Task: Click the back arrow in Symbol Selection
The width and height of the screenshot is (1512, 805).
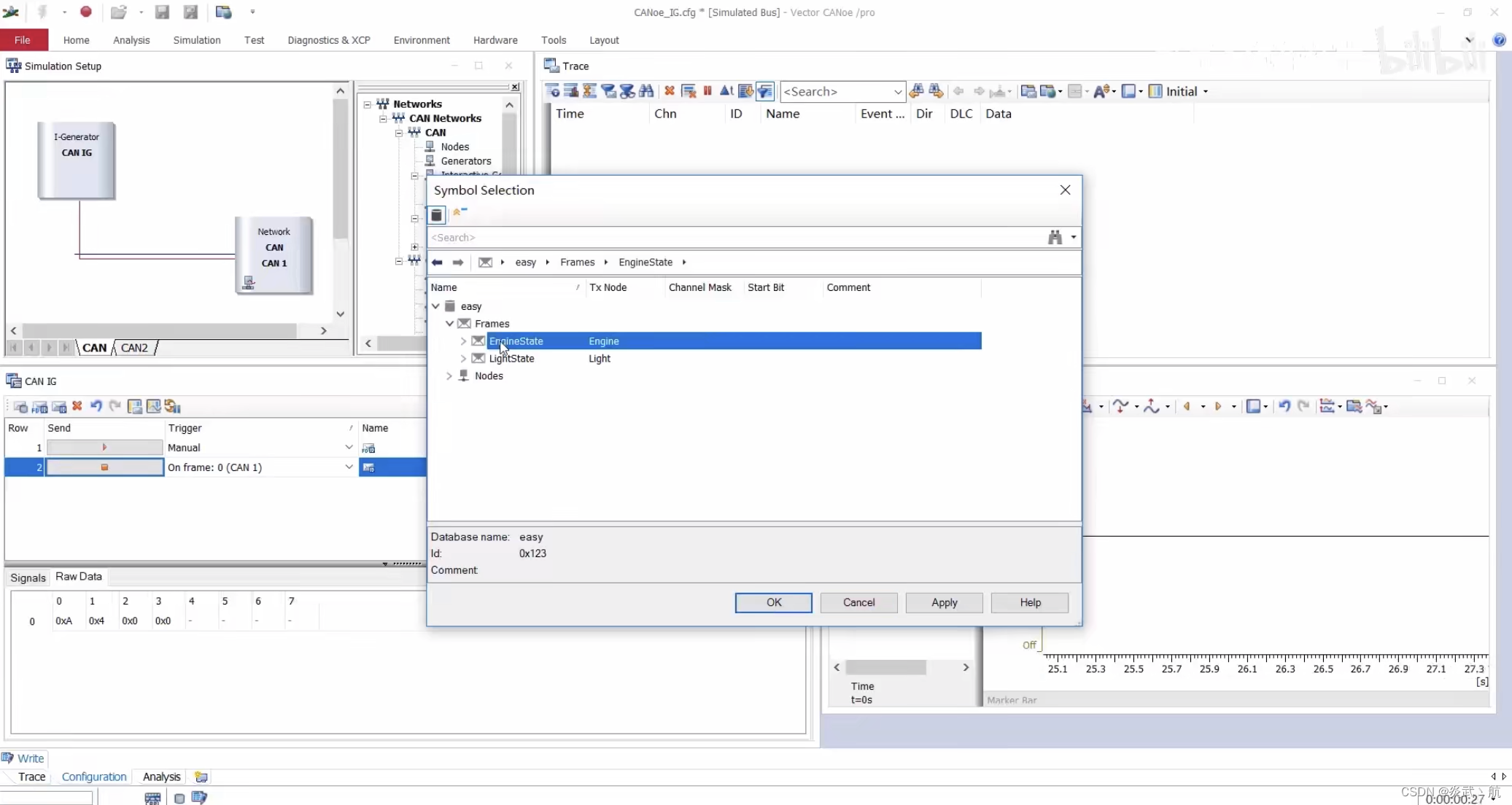Action: pos(437,262)
